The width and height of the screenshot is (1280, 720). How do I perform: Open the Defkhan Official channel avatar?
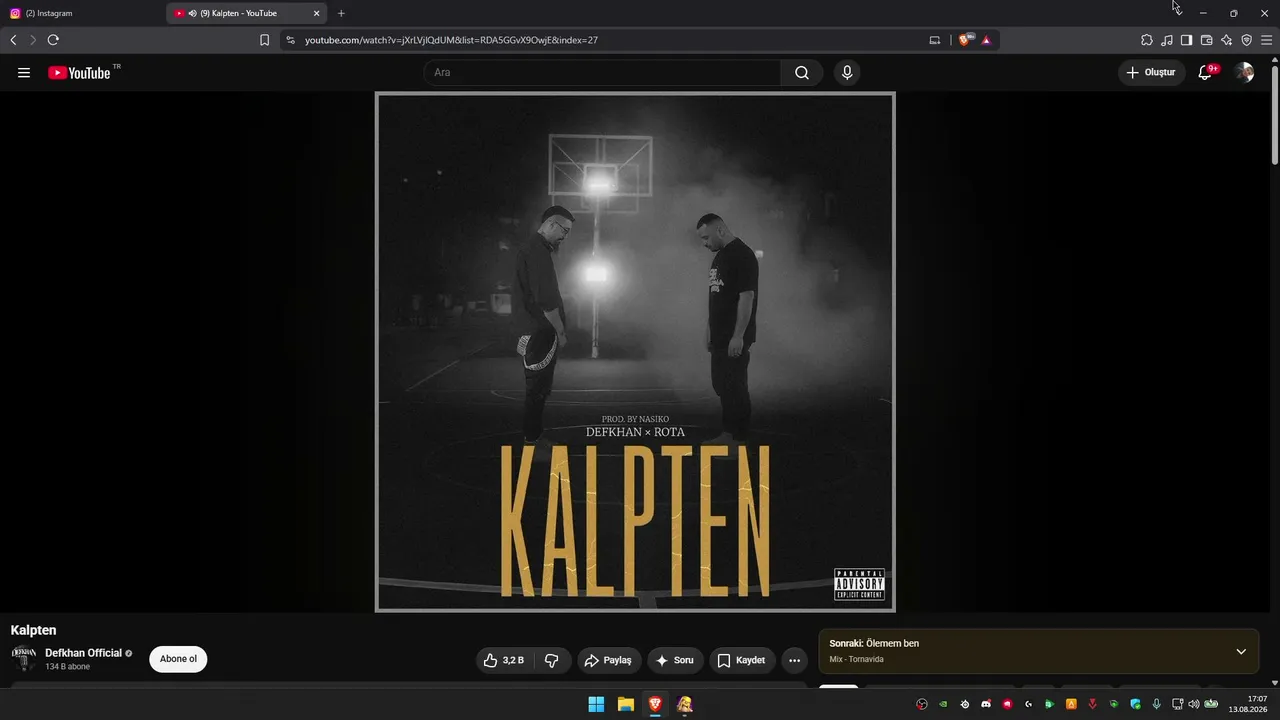[24, 659]
